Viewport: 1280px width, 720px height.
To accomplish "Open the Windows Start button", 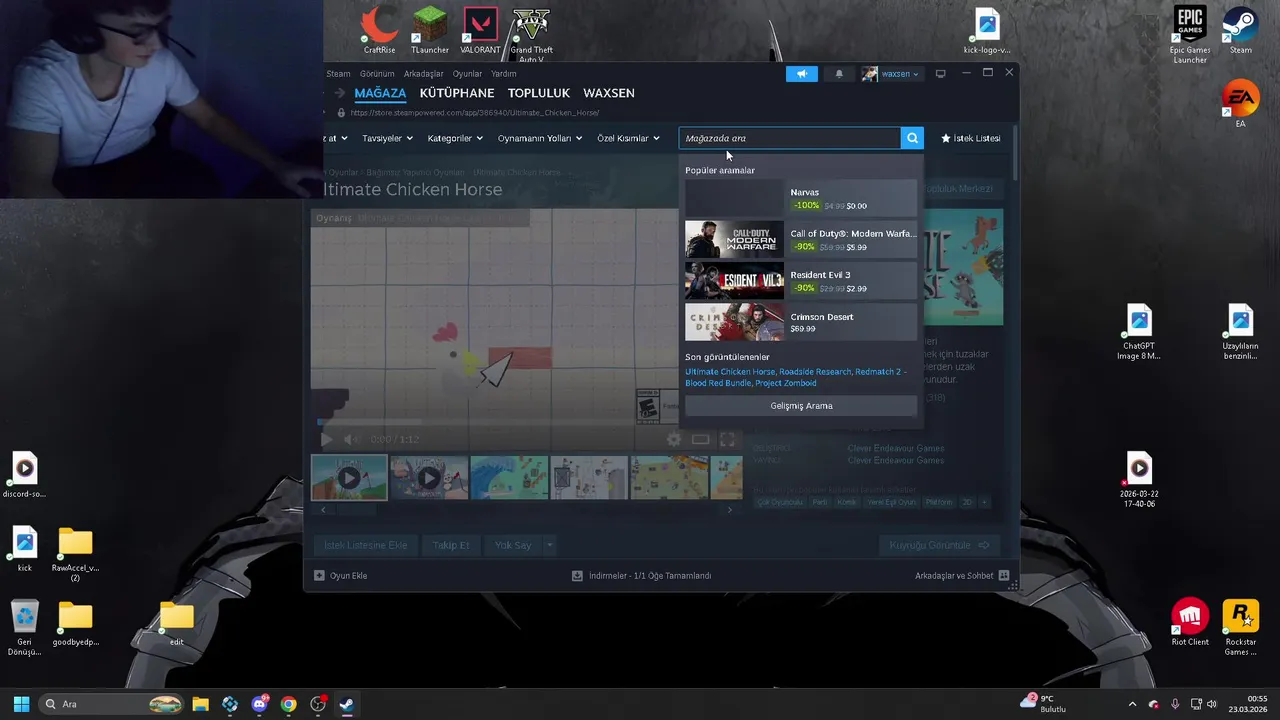I will pos(21,704).
